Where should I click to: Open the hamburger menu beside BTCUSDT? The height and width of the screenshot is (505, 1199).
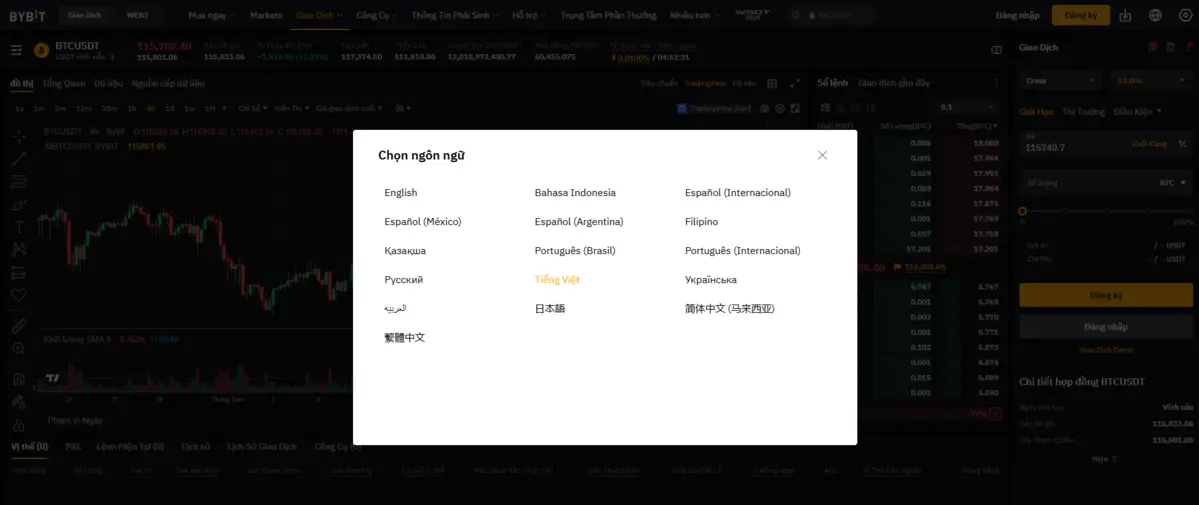coord(16,50)
